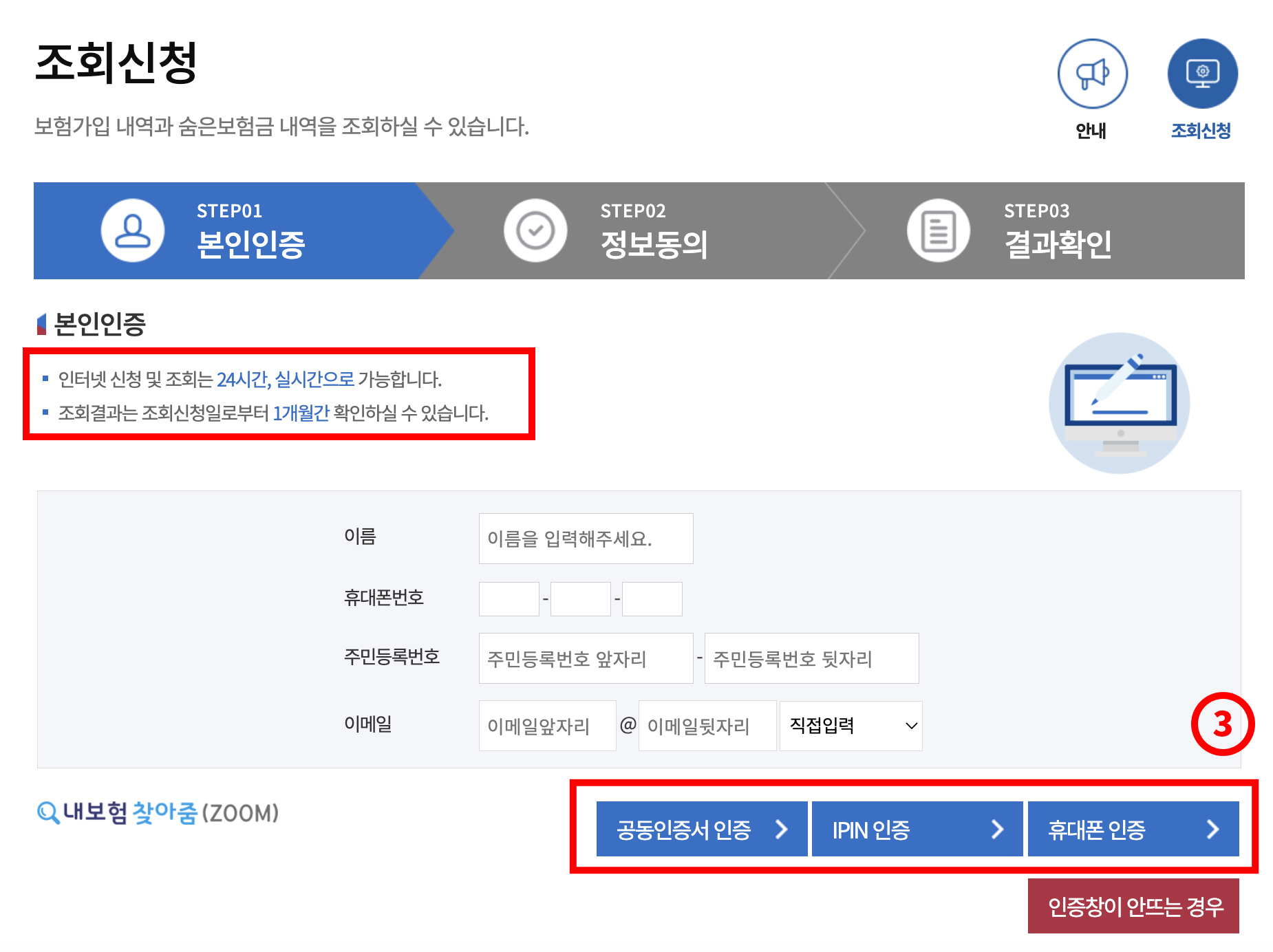
Task: Select blue text '1개월간'
Action: pyautogui.click(x=301, y=413)
